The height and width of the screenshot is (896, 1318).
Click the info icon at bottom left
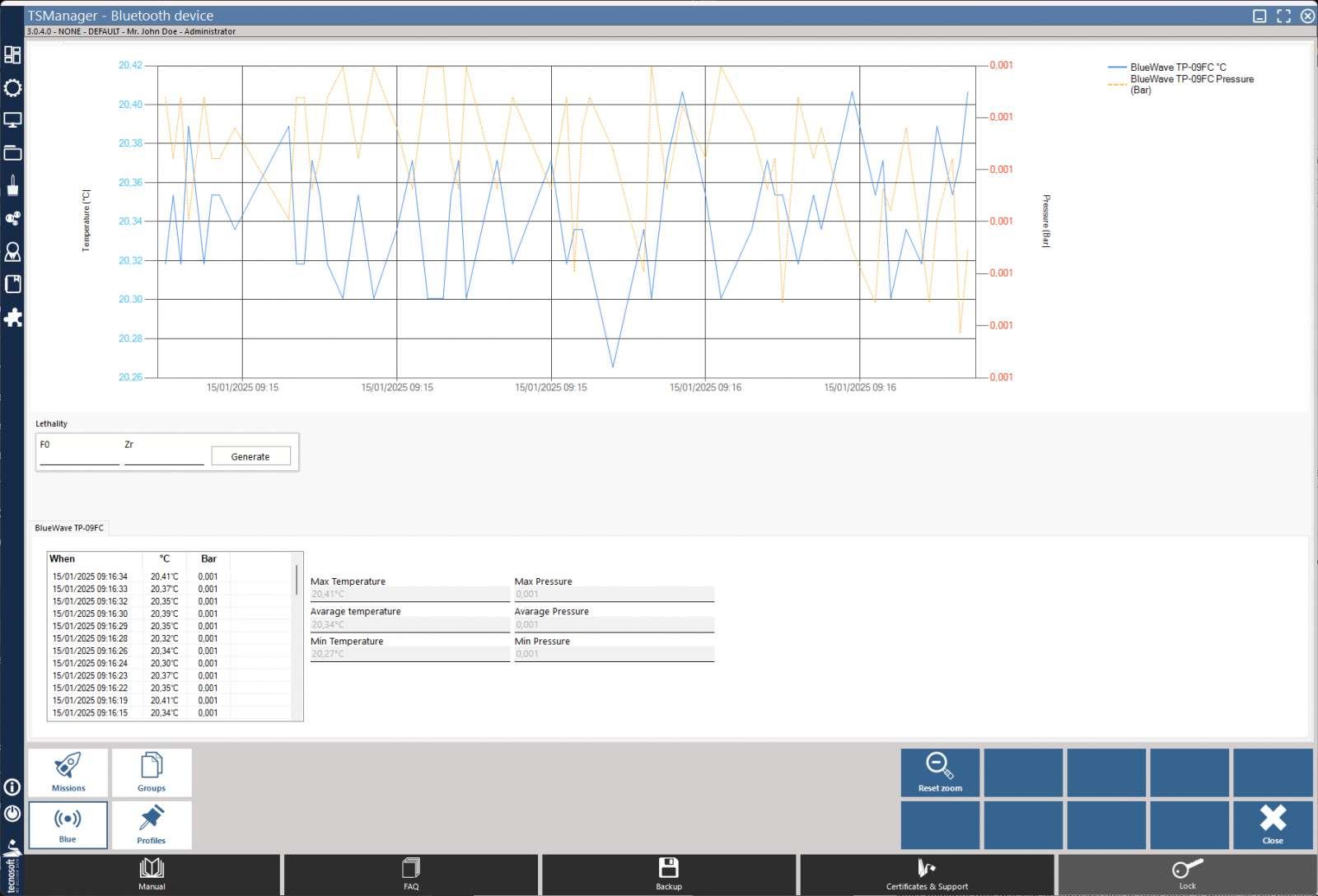(x=12, y=788)
